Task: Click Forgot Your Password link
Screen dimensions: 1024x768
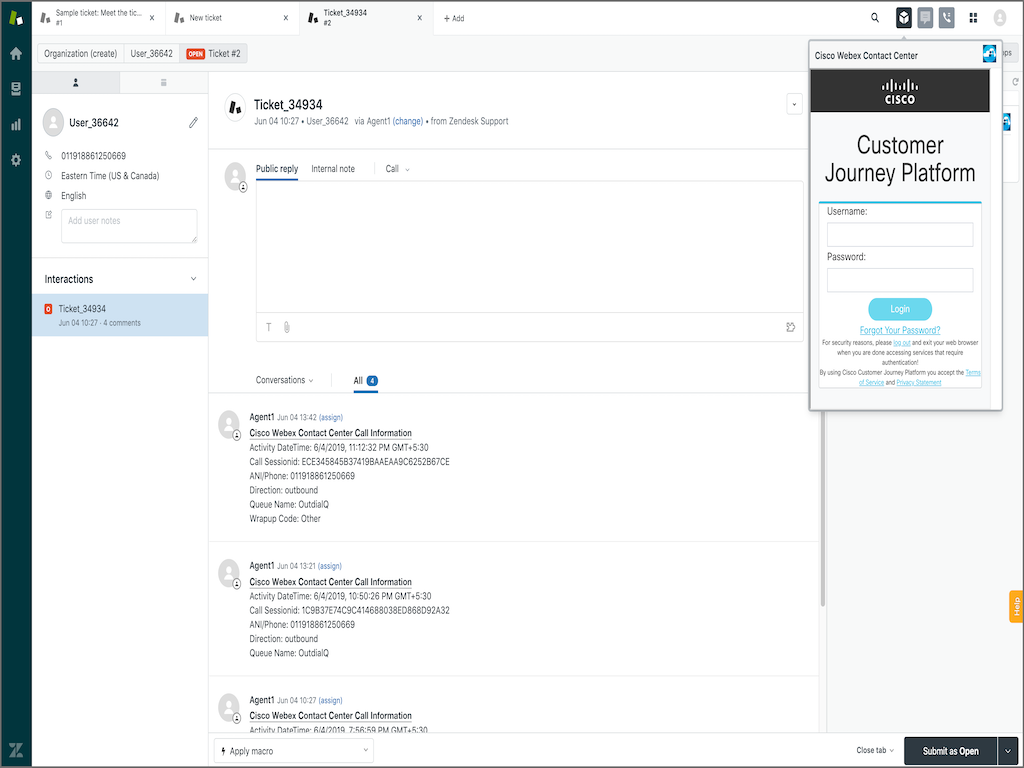Action: coord(900,330)
